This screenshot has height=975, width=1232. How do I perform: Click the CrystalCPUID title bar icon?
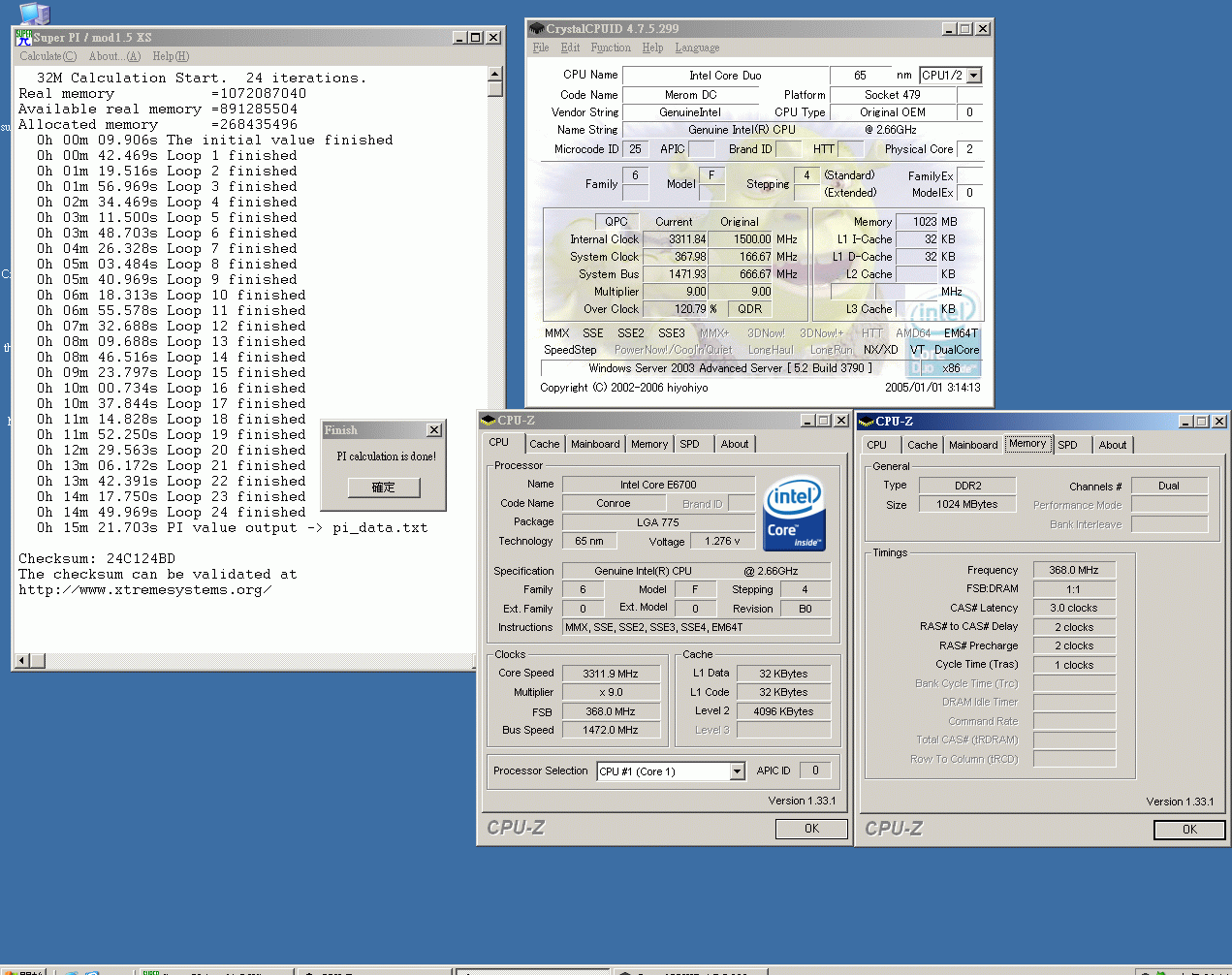pos(537,29)
